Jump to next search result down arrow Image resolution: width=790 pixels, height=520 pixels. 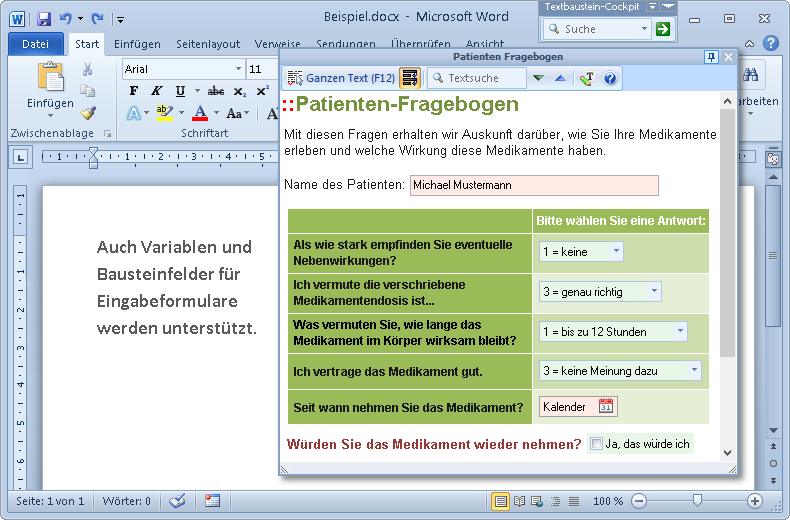pyautogui.click(x=538, y=78)
